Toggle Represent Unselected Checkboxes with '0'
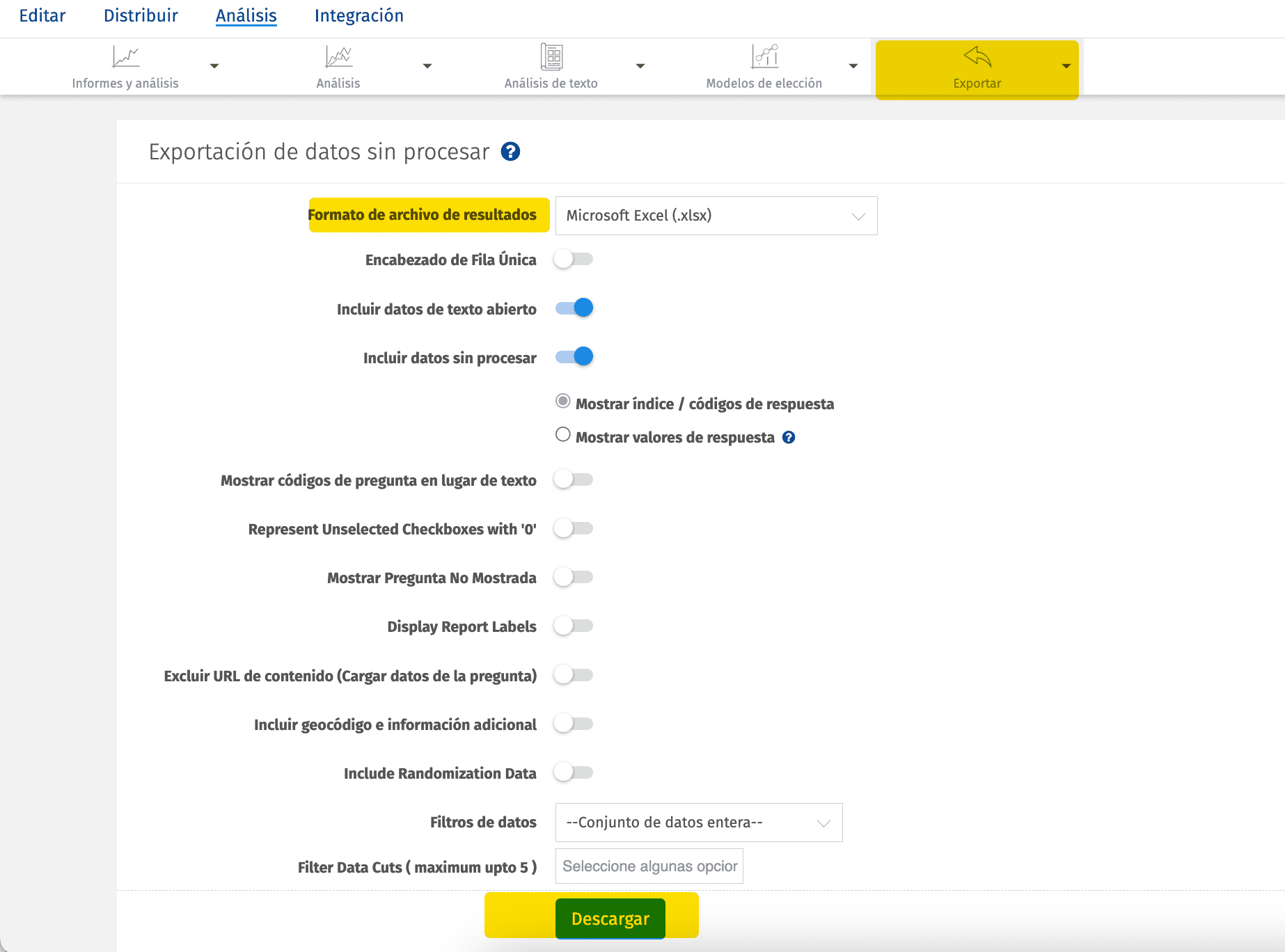Image resolution: width=1285 pixels, height=952 pixels. coord(573,528)
